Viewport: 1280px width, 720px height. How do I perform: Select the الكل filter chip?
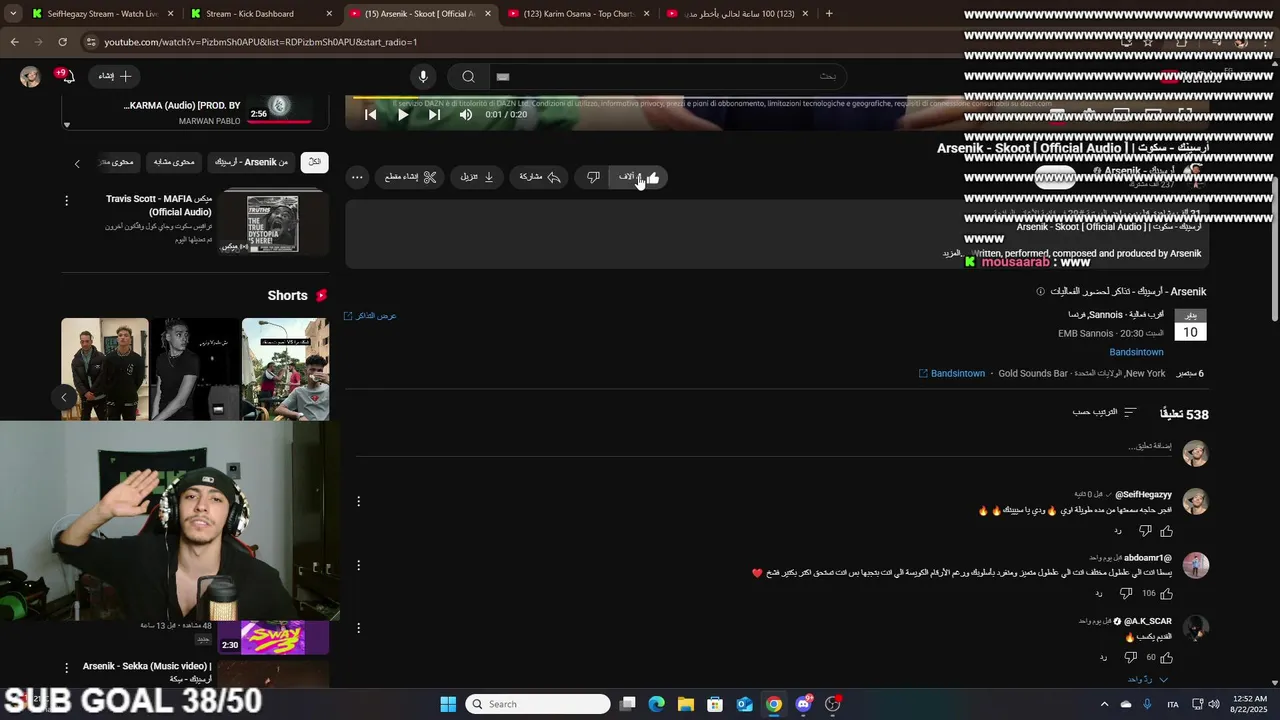315,162
